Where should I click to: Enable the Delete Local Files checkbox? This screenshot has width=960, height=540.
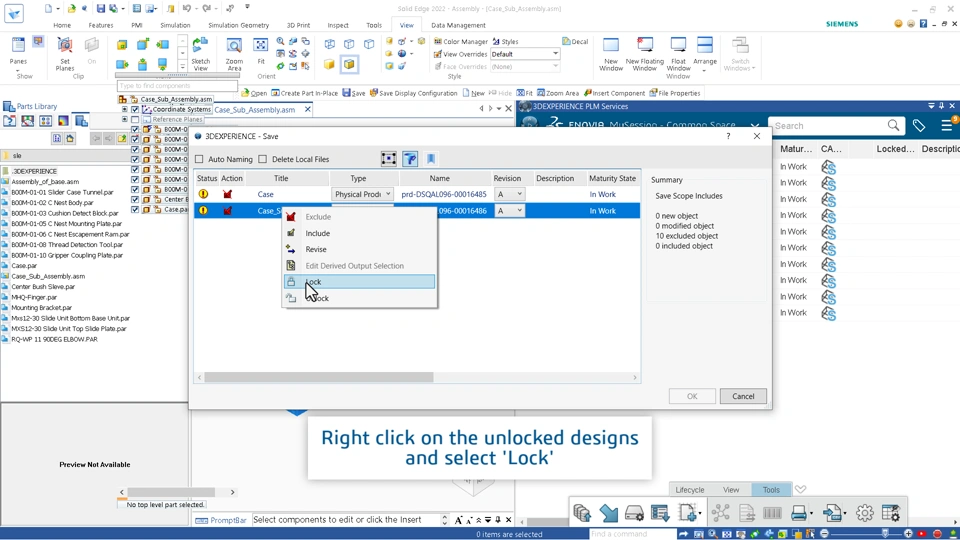click(263, 159)
